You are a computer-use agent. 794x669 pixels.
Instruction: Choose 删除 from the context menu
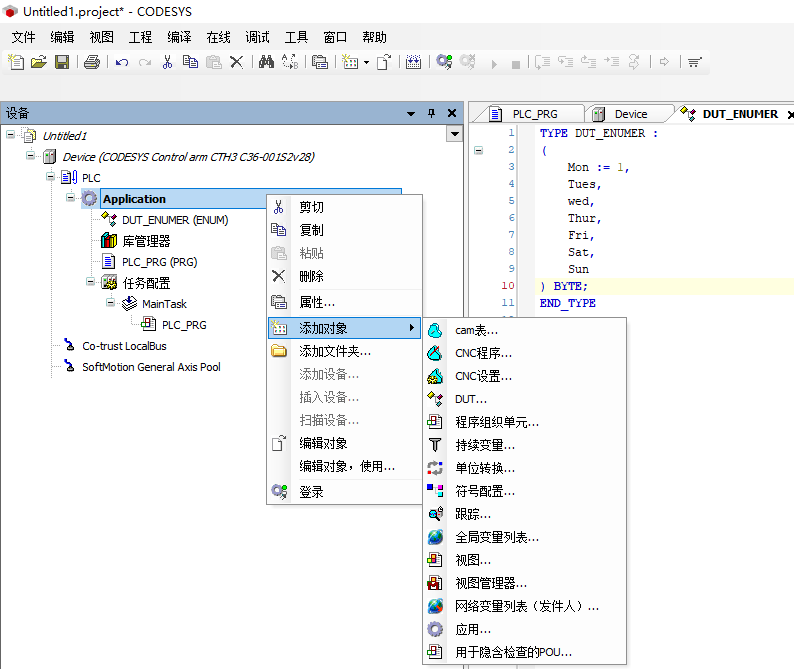[x=344, y=277]
